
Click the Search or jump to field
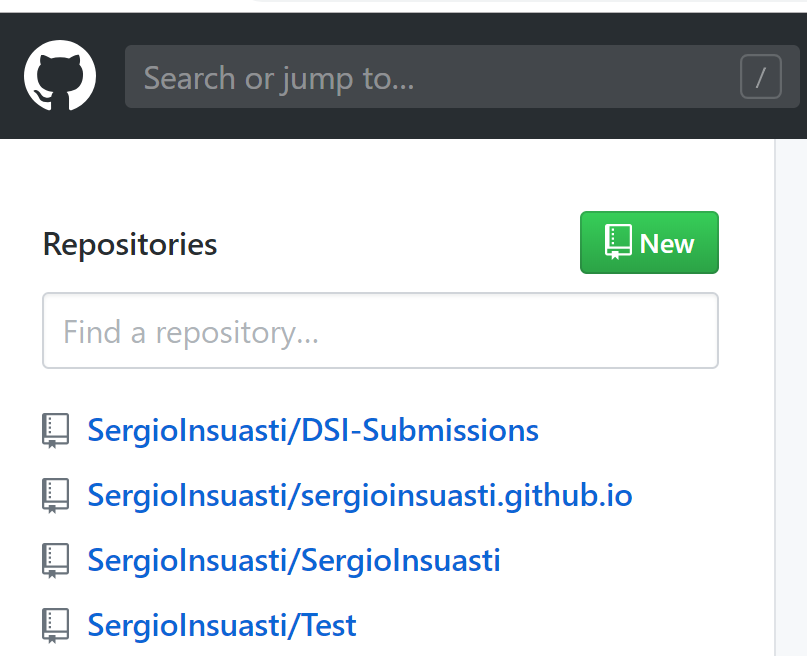point(400,77)
